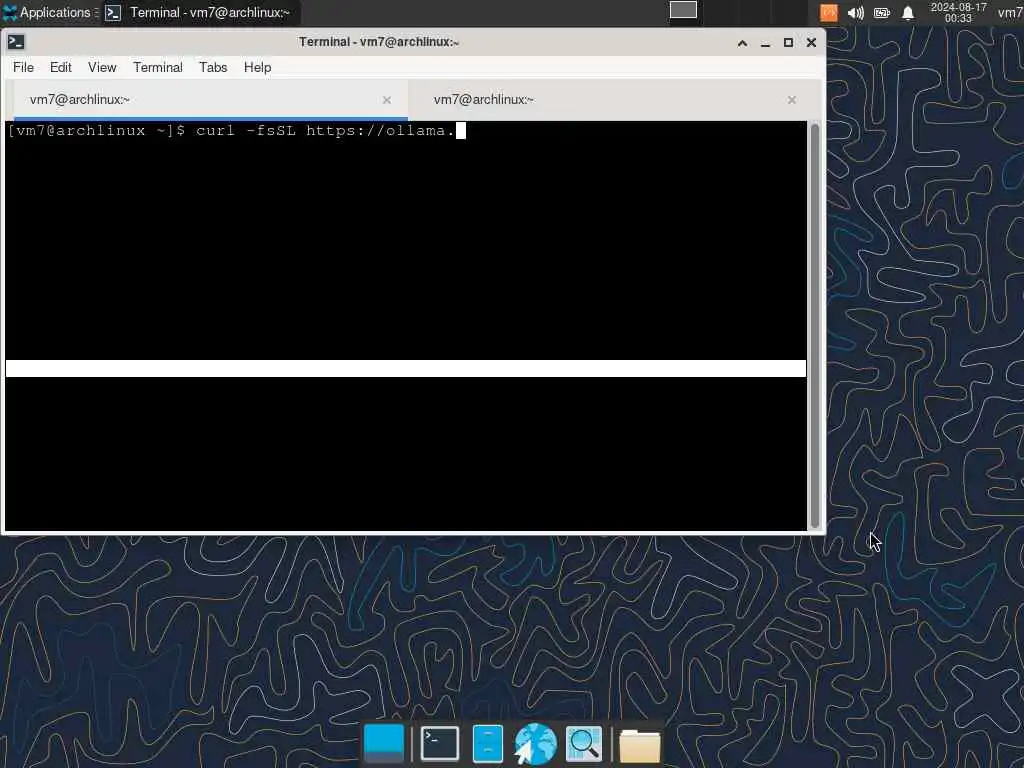Open the Help menu

257,67
